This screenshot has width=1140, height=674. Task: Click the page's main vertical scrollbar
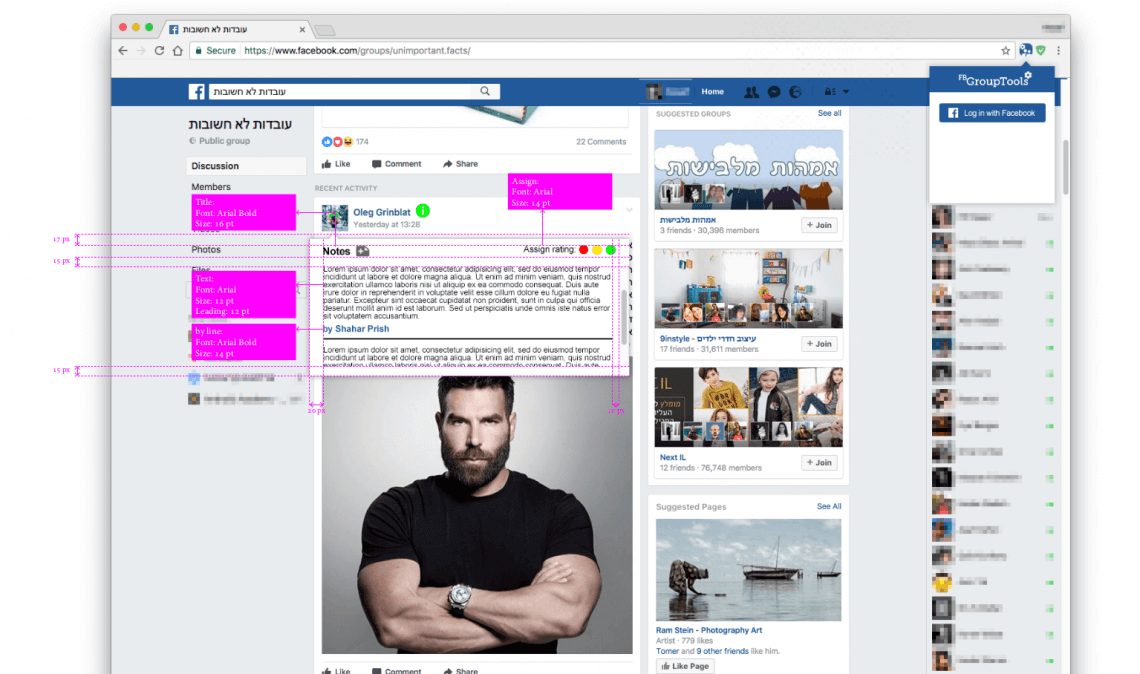[1066, 167]
